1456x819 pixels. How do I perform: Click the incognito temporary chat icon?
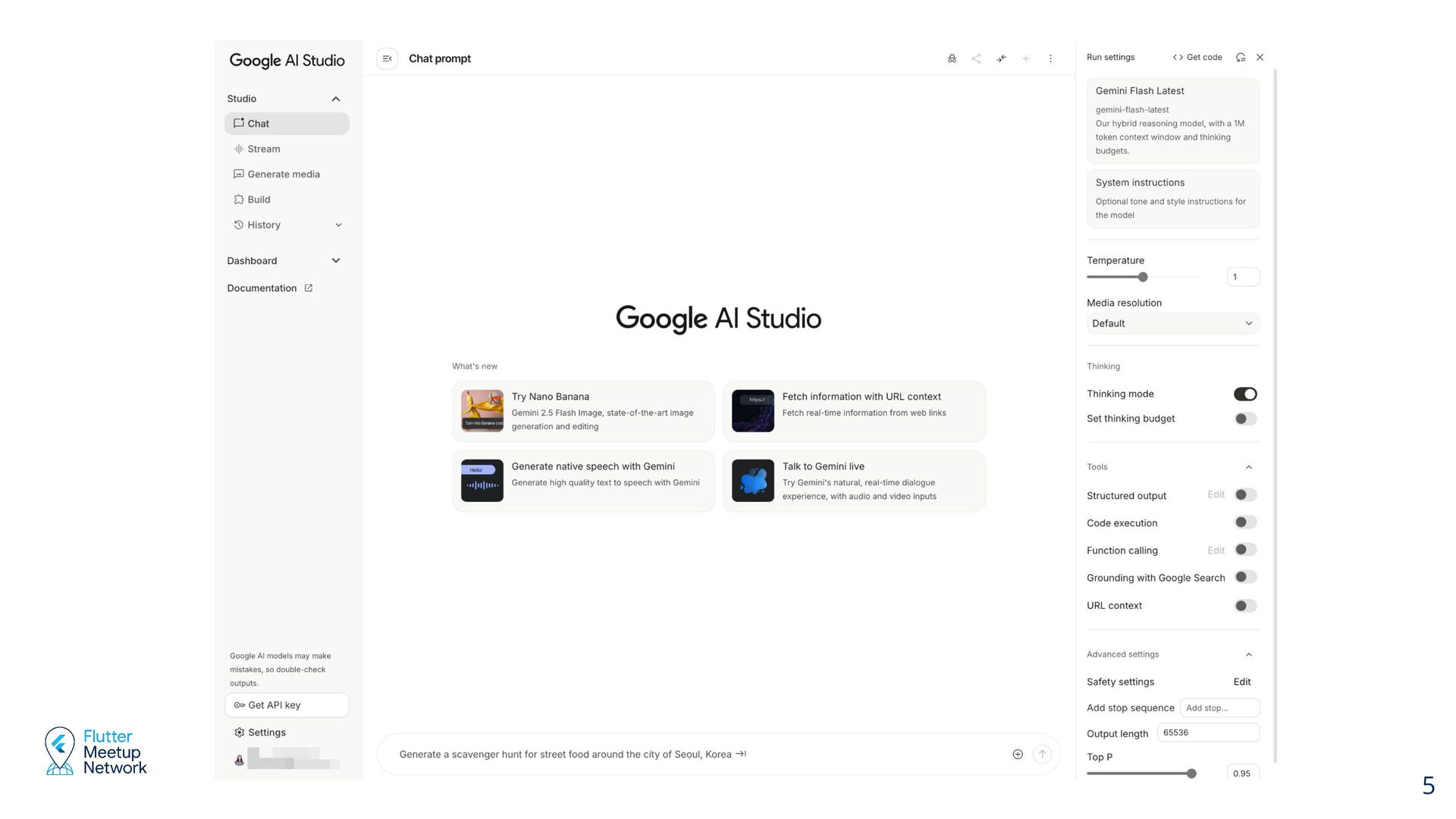[x=952, y=58]
